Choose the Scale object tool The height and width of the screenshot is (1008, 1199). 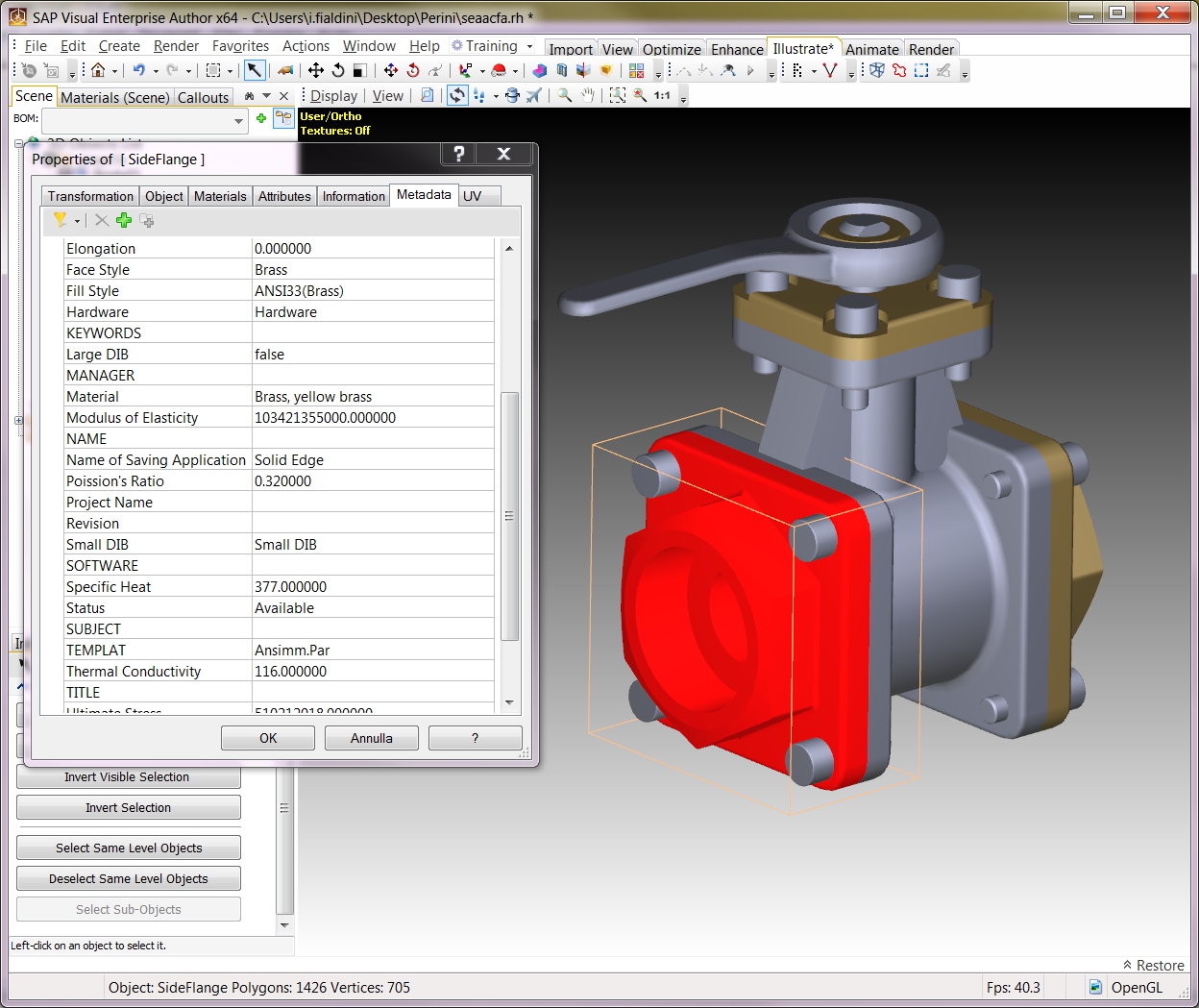[359, 70]
